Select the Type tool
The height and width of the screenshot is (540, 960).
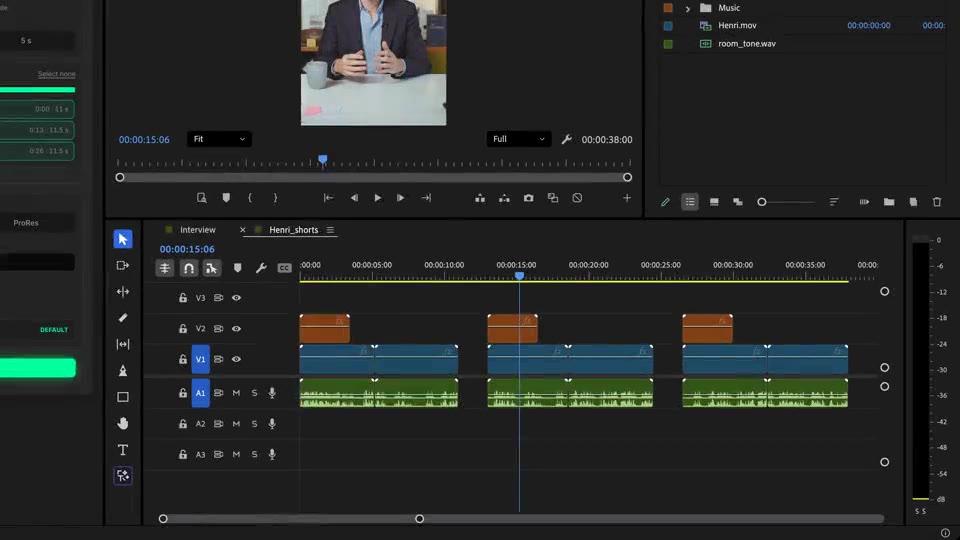point(122,449)
